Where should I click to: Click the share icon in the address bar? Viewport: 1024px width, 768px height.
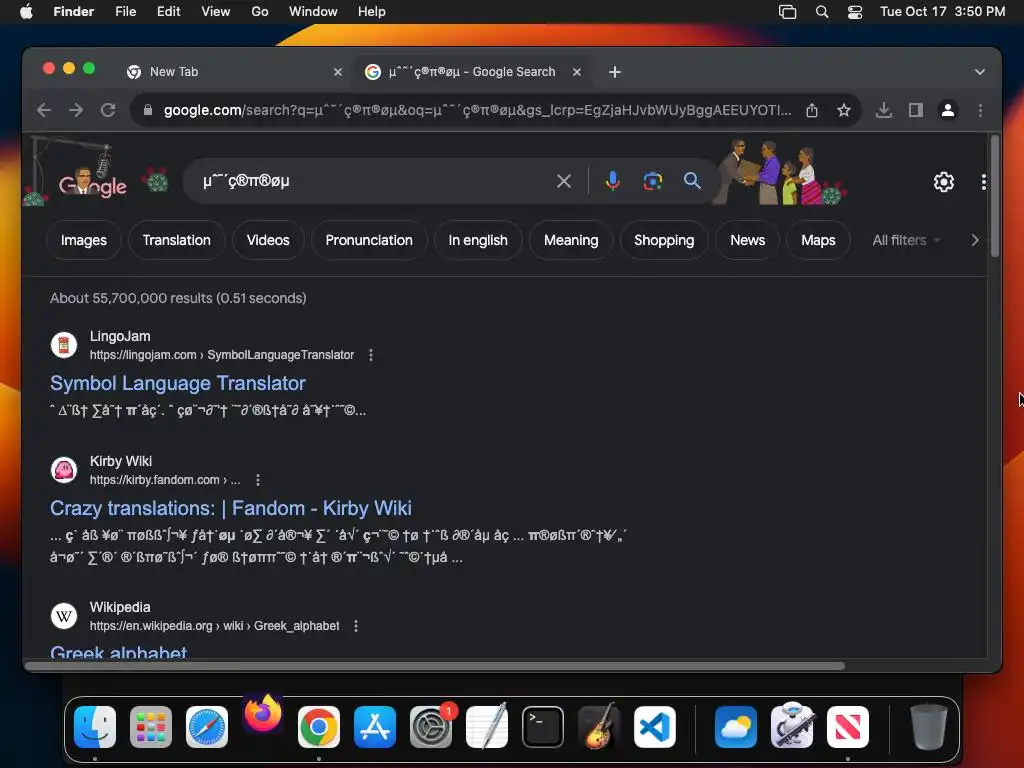point(812,110)
